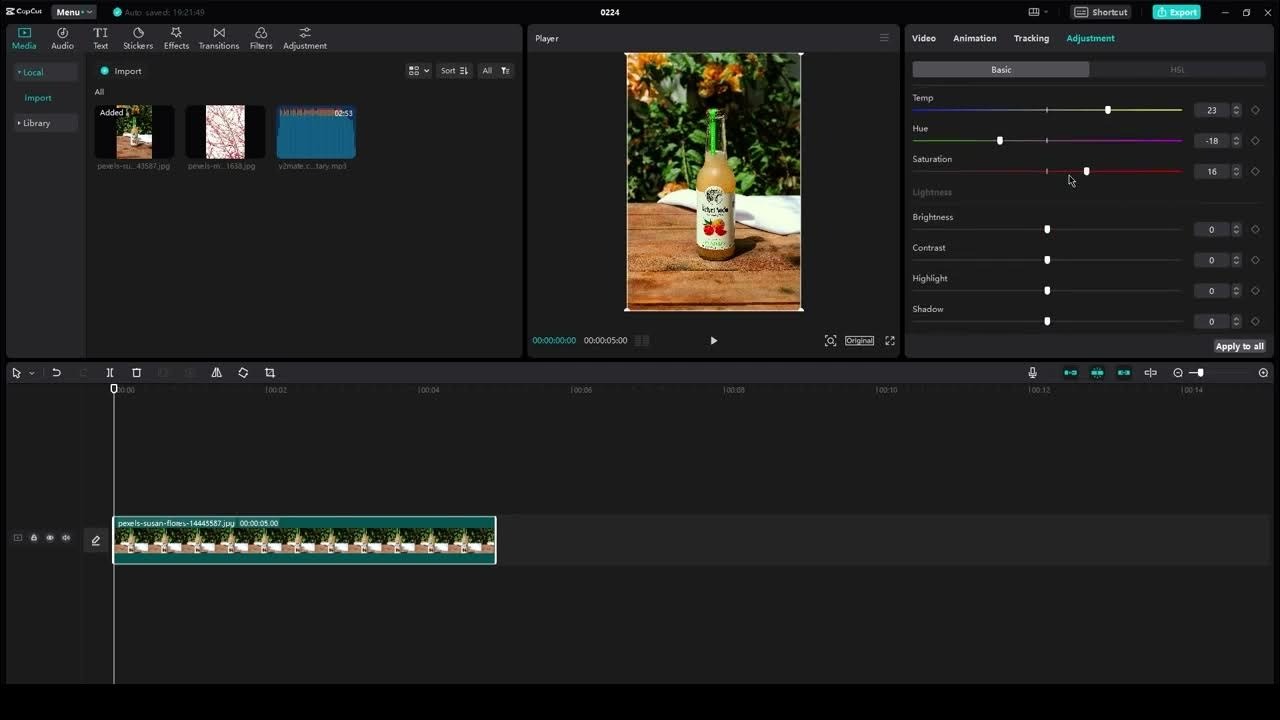
Task: Select the Split tool in the timeline toolbar
Action: click(110, 372)
